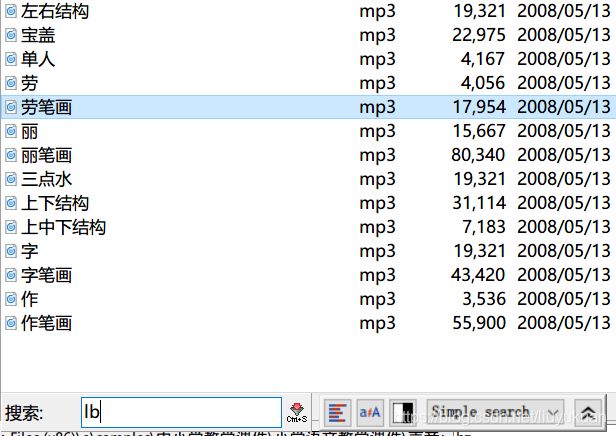
Task: Select the file name 字 above 字笔画
Action: (x=29, y=251)
